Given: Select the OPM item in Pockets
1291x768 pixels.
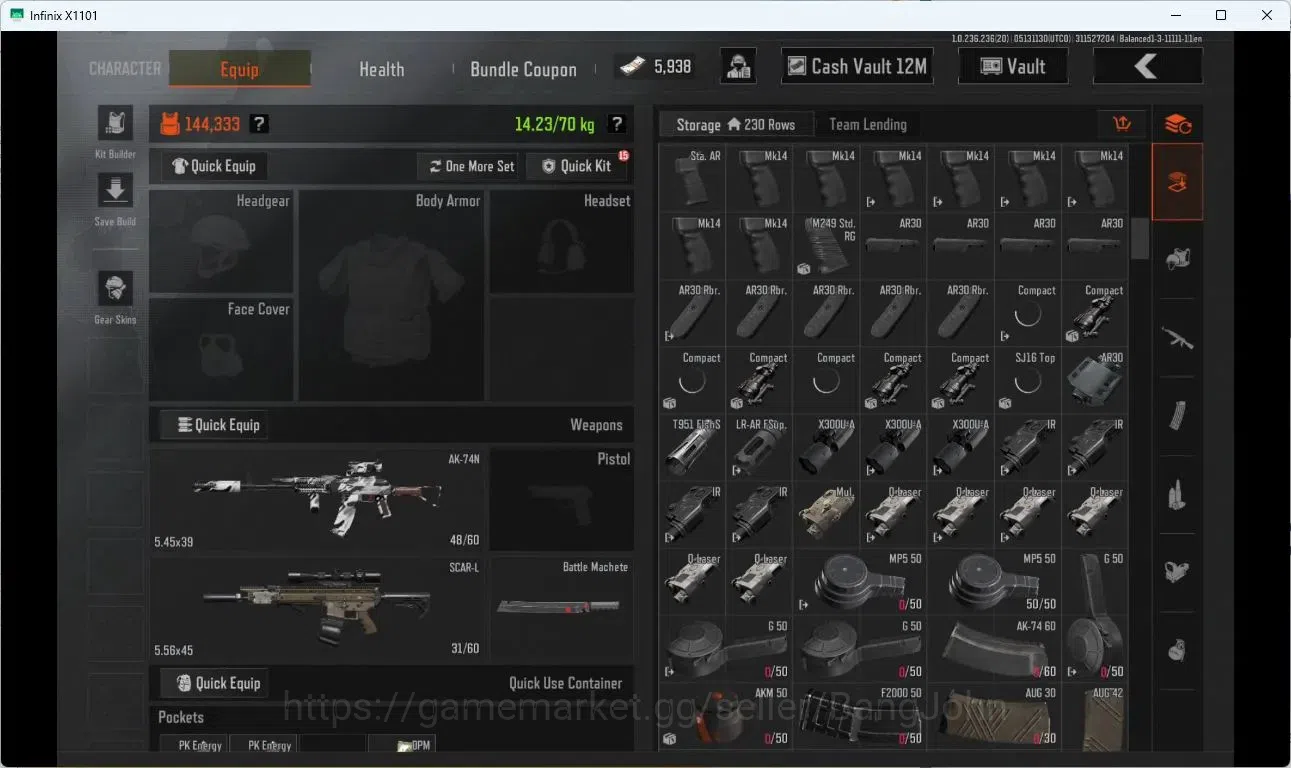Looking at the screenshot, I should (403, 744).
